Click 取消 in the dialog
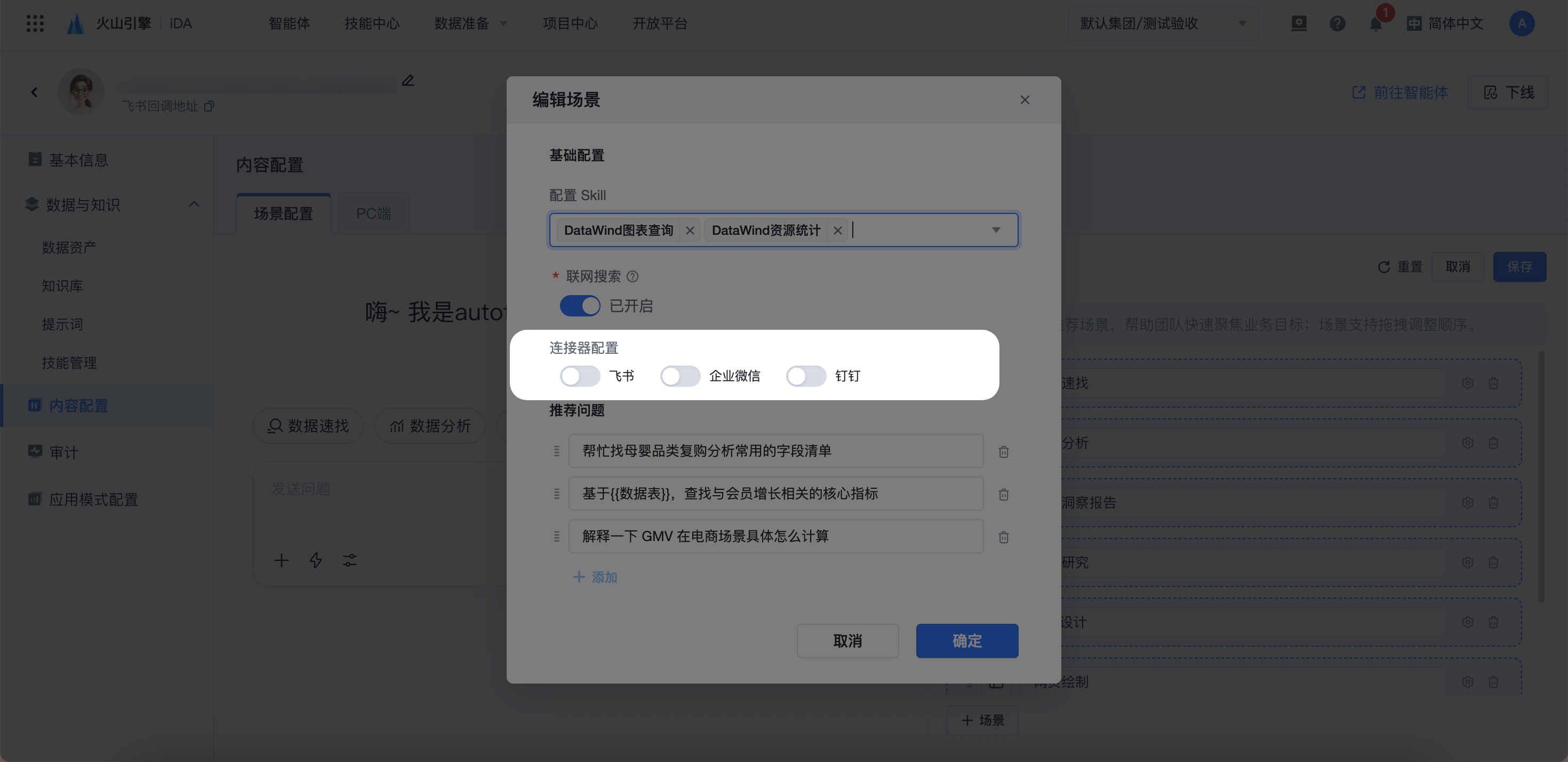1568x762 pixels. pos(848,641)
